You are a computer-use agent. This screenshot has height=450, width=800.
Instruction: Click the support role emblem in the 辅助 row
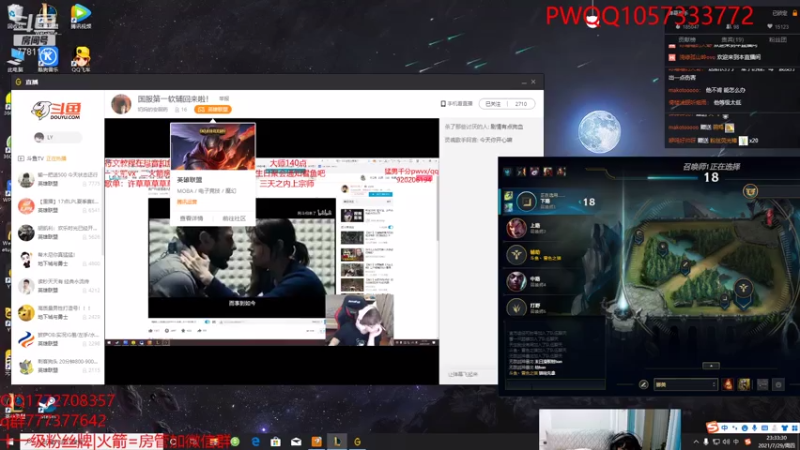point(516,255)
